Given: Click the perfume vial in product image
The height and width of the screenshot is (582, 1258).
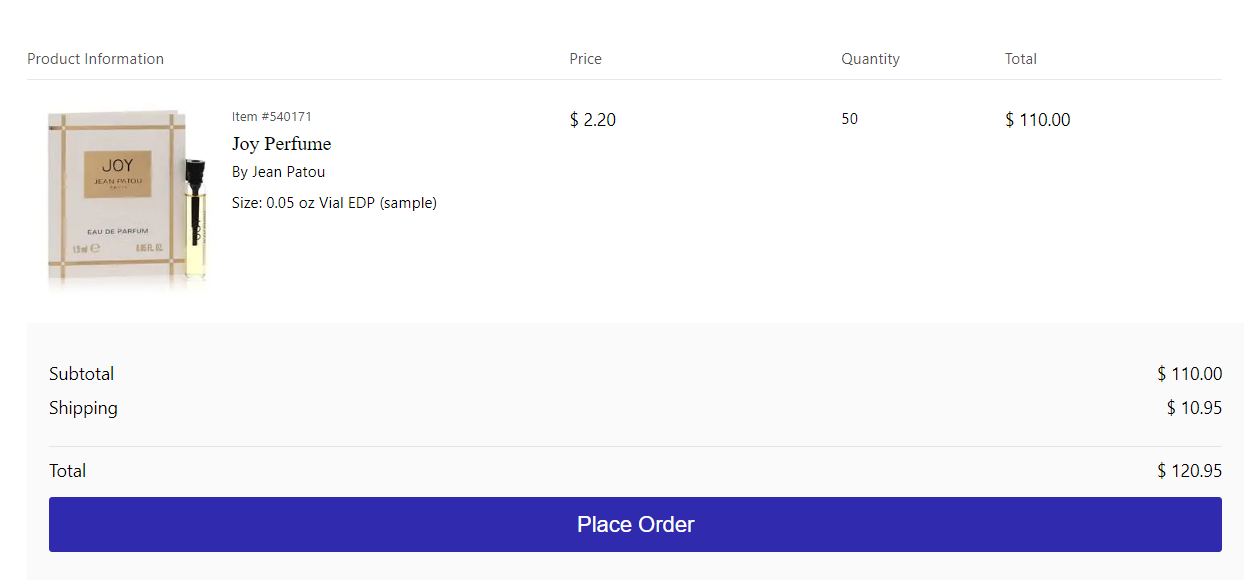Looking at the screenshot, I should 196,218.
